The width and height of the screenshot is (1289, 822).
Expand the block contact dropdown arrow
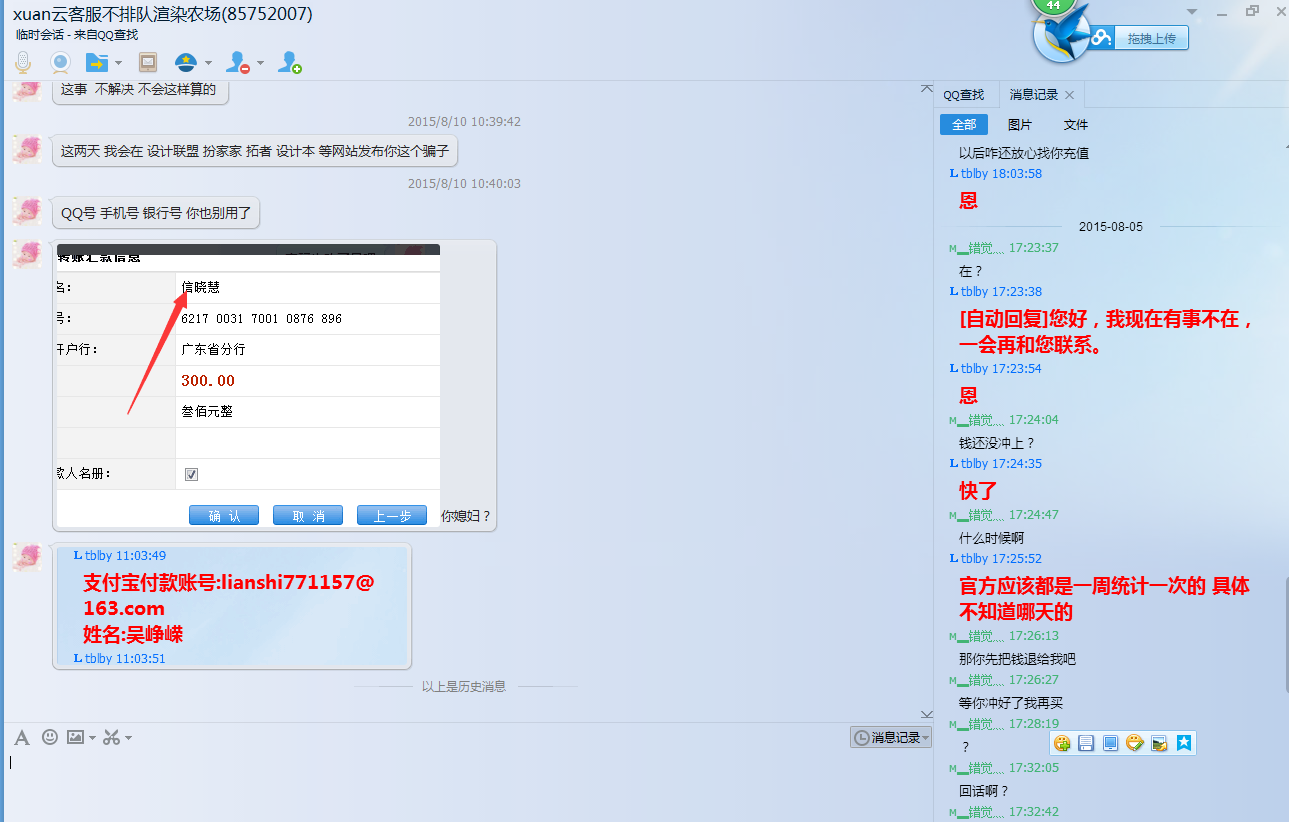point(260,64)
